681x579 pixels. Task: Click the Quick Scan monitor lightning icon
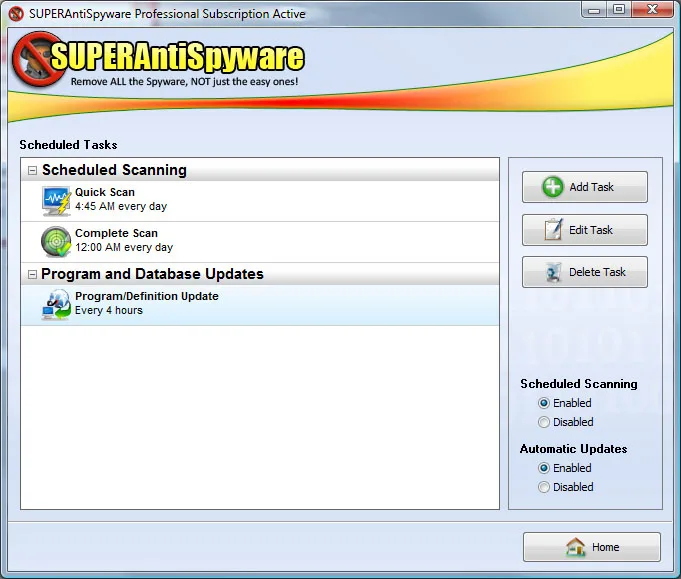click(56, 201)
